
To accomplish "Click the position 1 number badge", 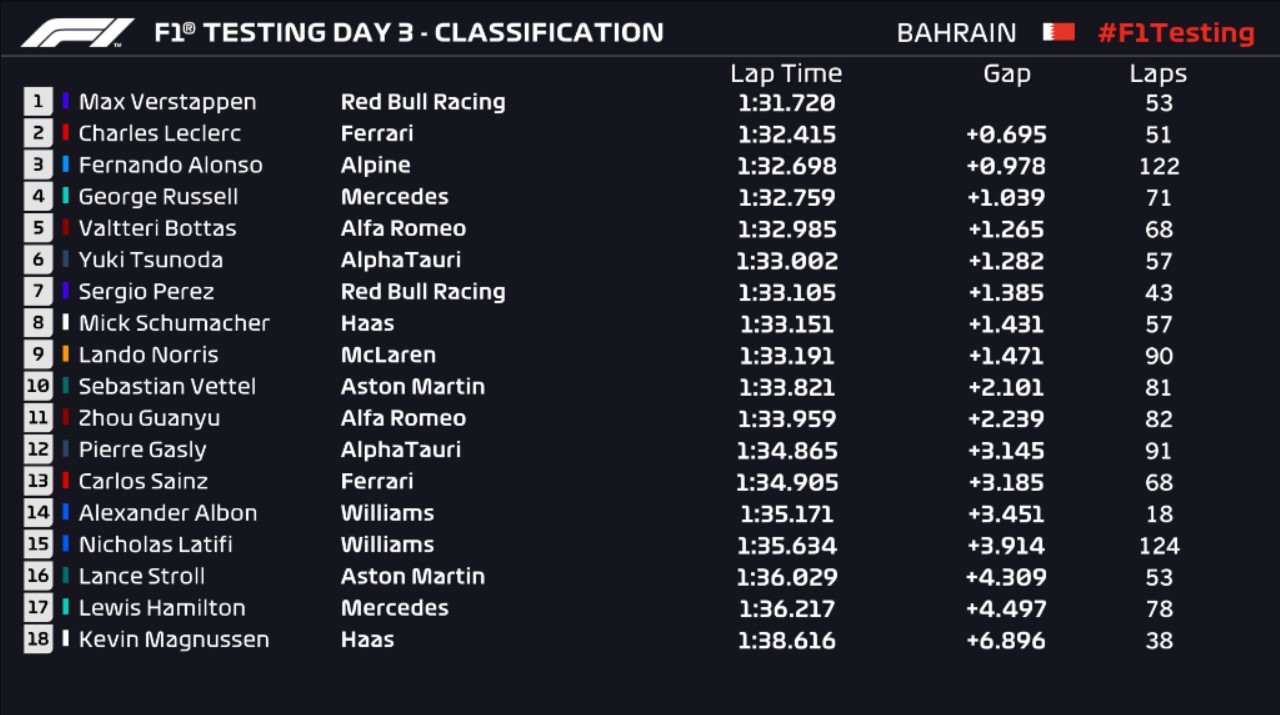I will pyautogui.click(x=38, y=101).
